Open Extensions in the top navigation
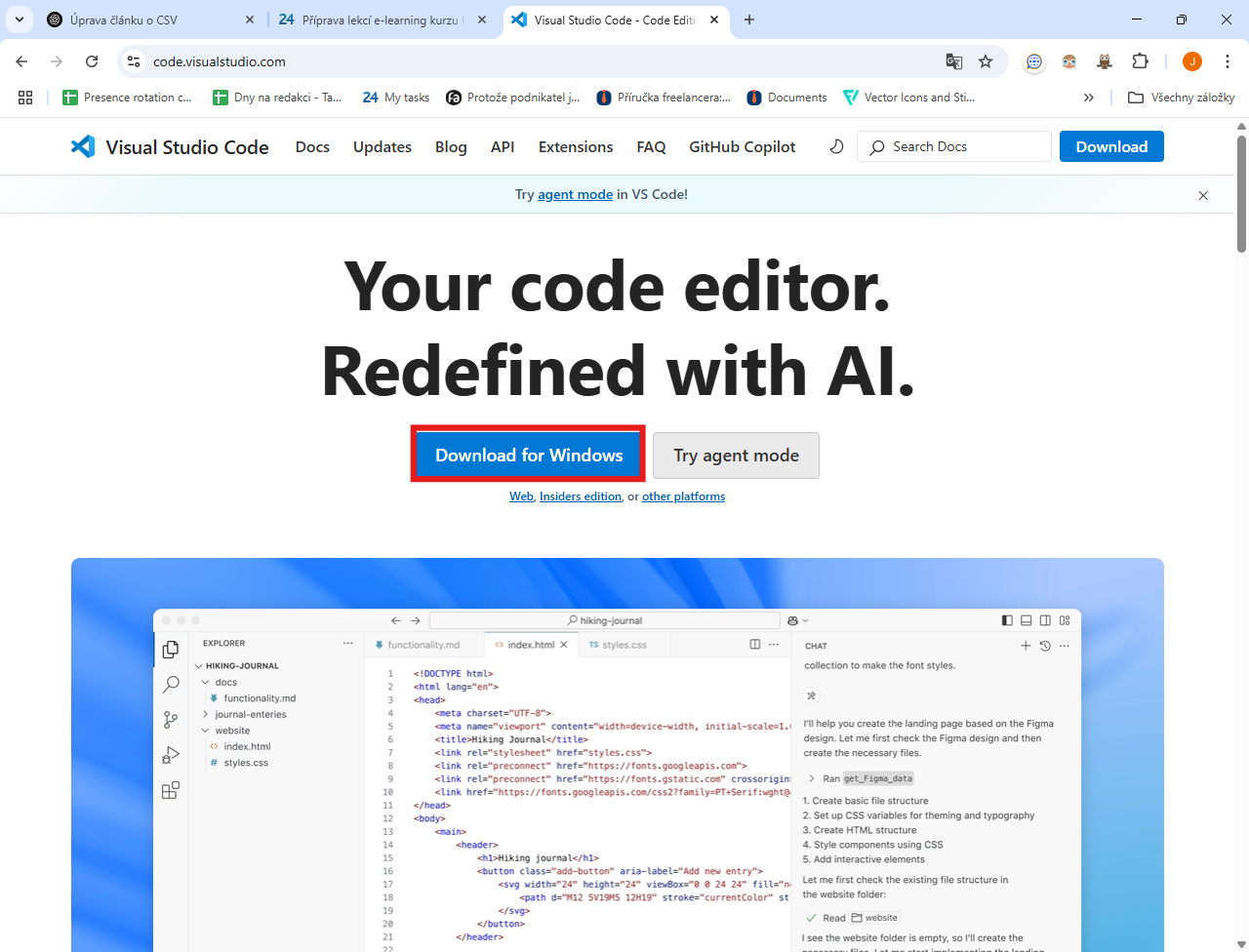 click(576, 147)
